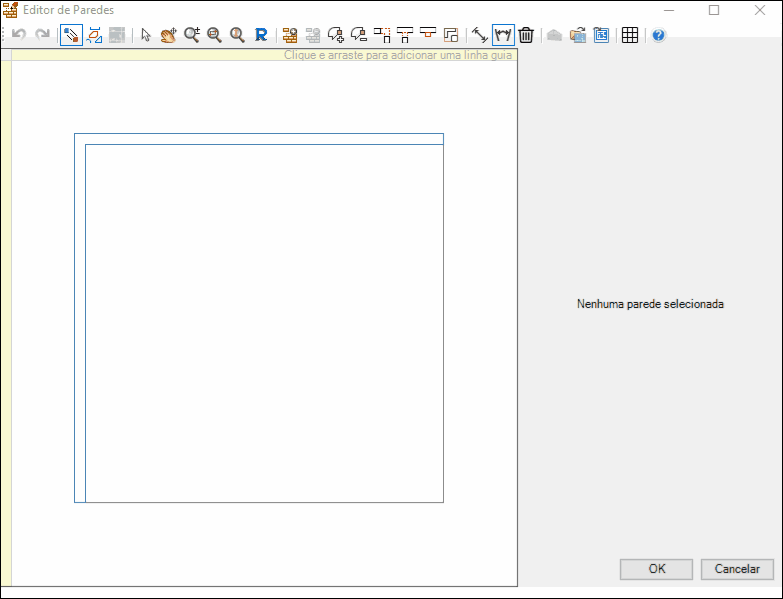
Task: Click the speech bubble with plus icon
Action: click(x=336, y=35)
